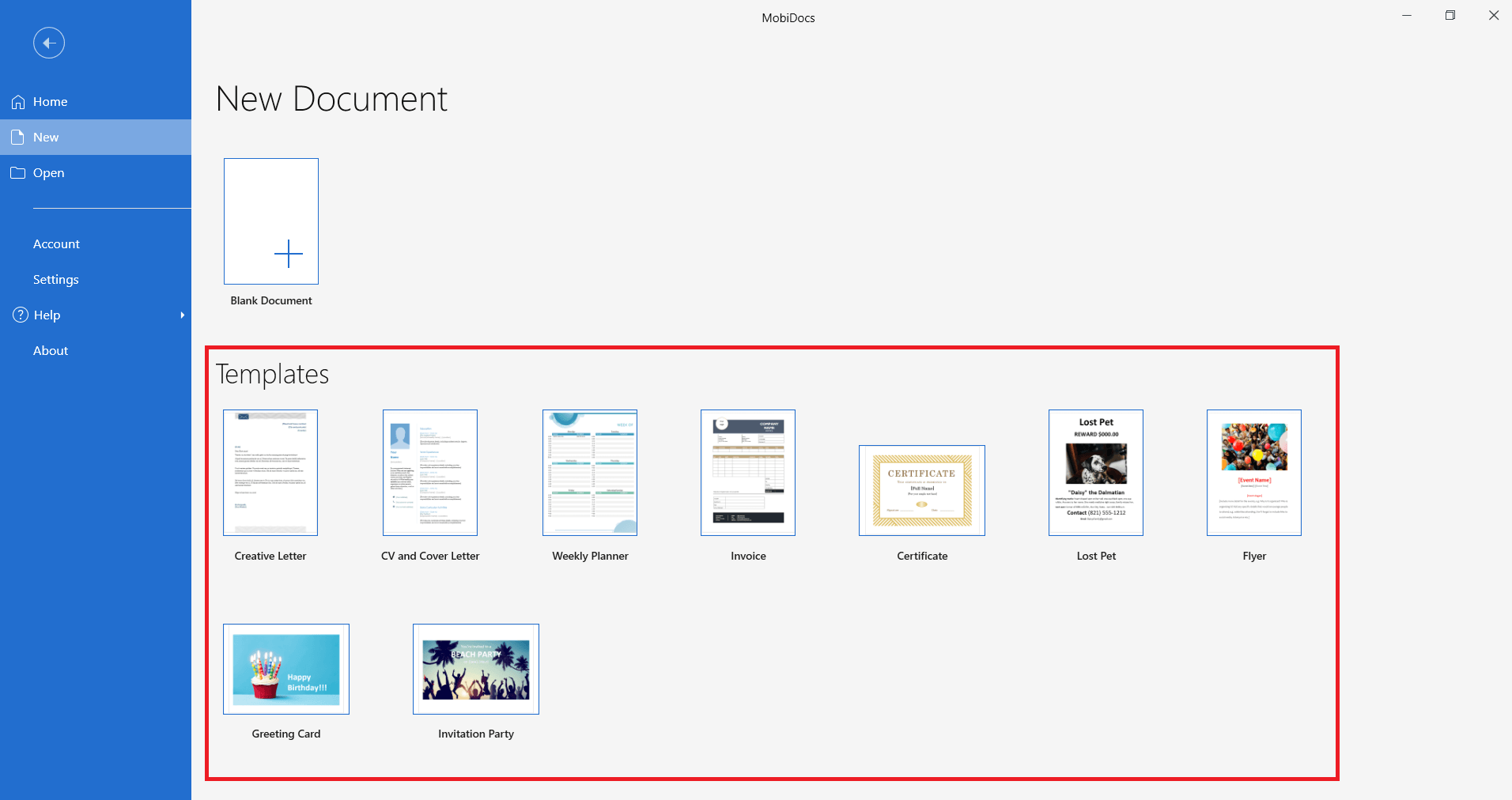Choose the Certificate template
The width and height of the screenshot is (1512, 800).
click(x=922, y=490)
